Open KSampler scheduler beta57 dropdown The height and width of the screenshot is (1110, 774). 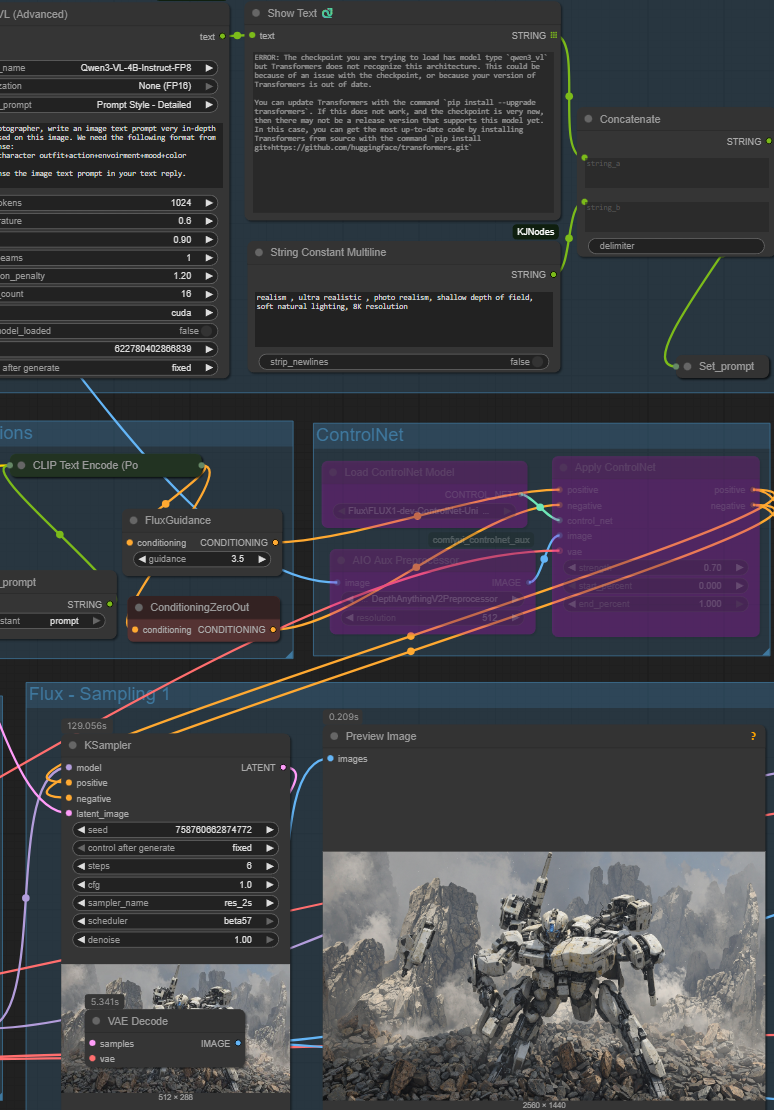[x=175, y=921]
